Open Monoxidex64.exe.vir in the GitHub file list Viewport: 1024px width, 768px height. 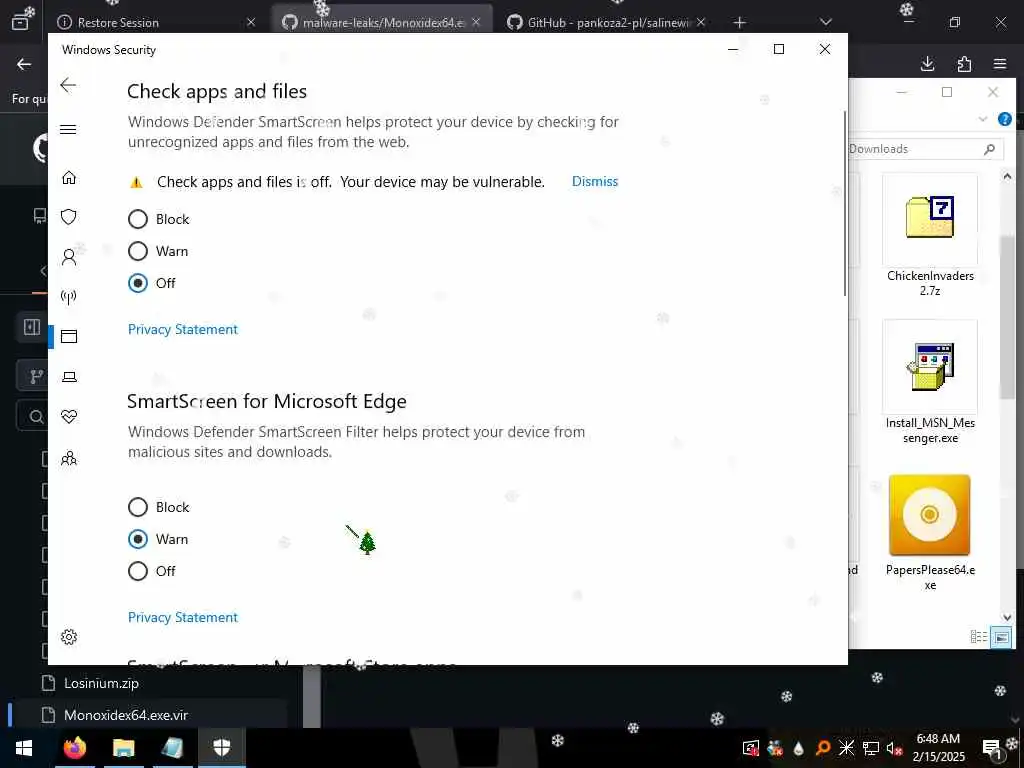125,715
